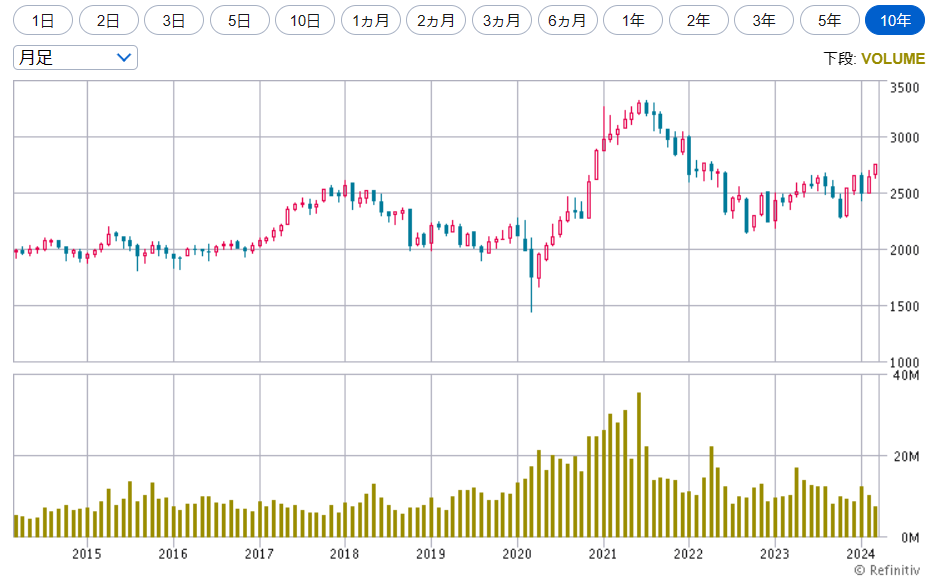The width and height of the screenshot is (939, 586).
Task: Open the 月足 interval dropdown
Action: point(75,58)
